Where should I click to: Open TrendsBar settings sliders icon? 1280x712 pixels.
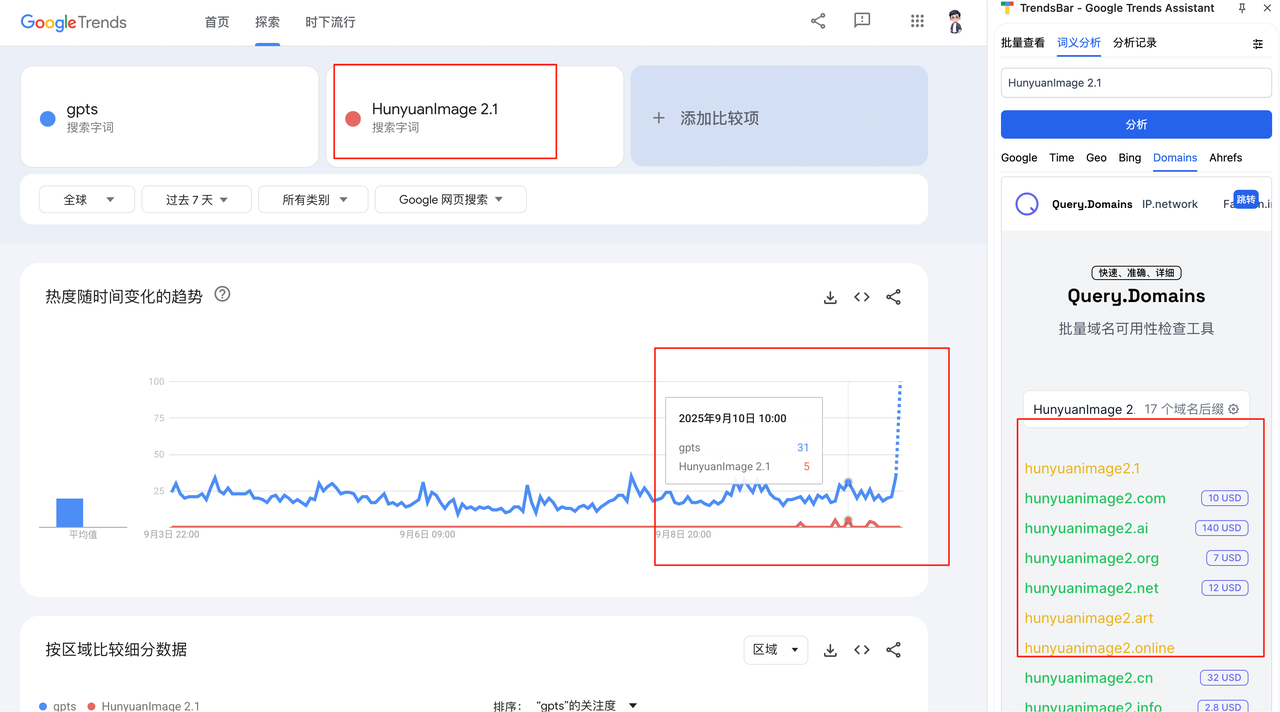tap(1258, 44)
